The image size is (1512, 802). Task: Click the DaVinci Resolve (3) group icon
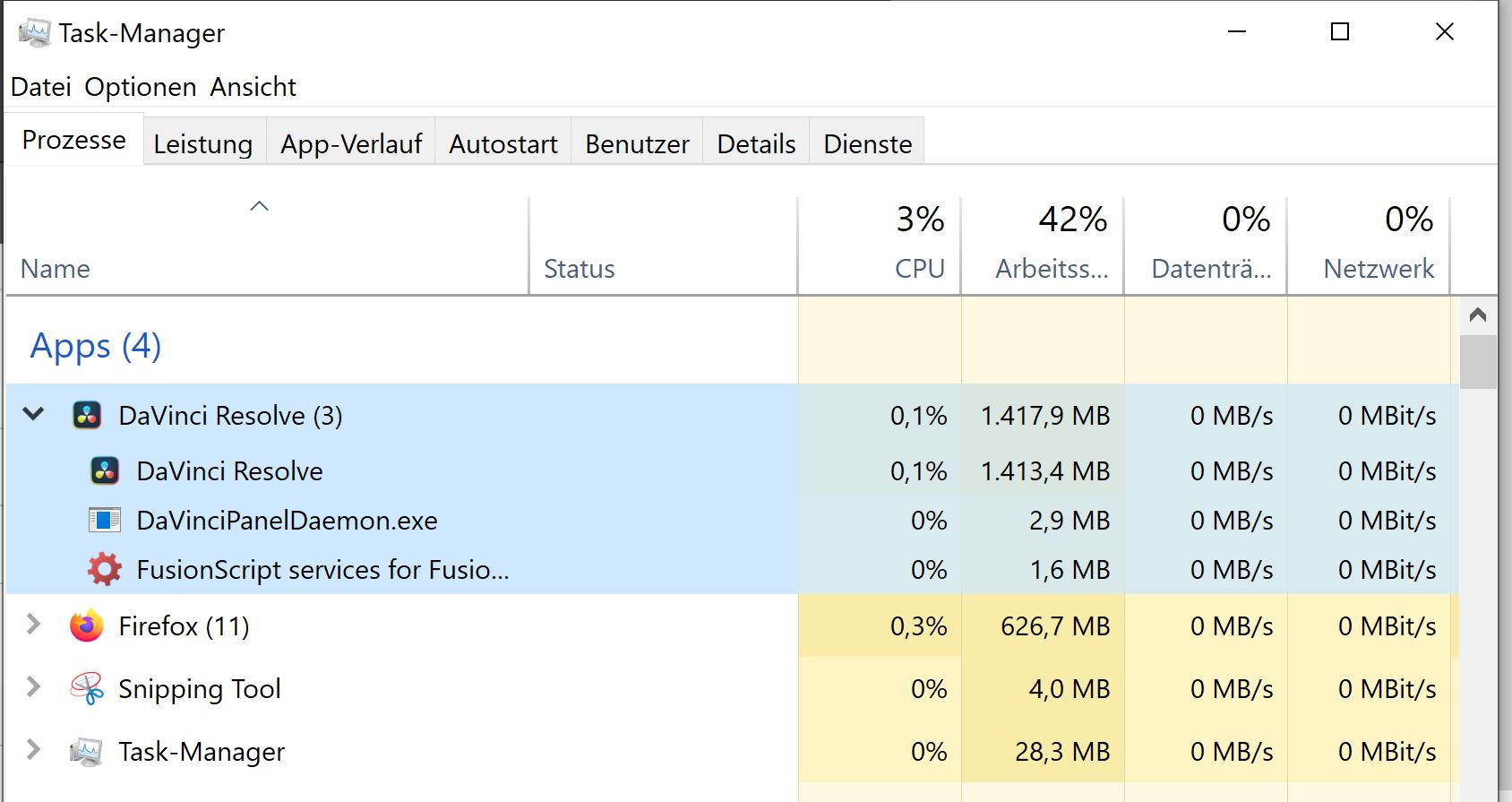(x=87, y=416)
